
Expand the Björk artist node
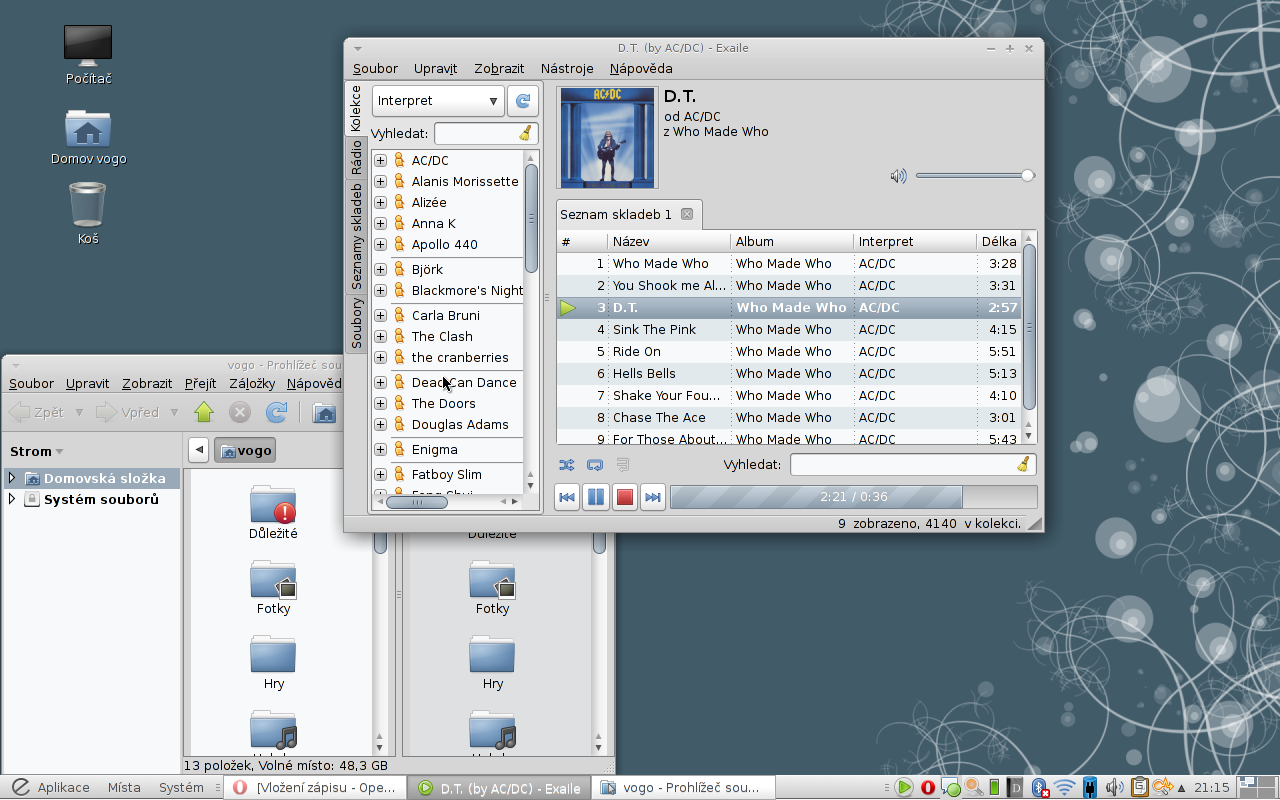point(381,270)
